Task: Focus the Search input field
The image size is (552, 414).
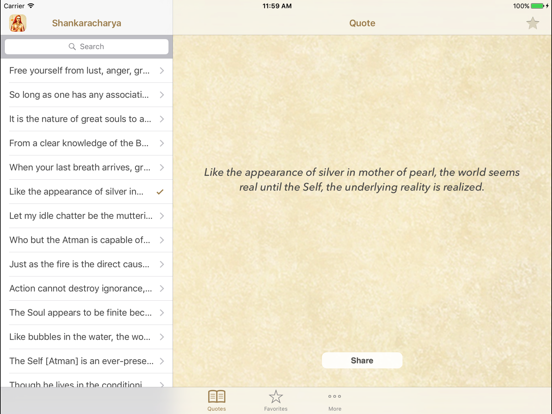Action: (x=87, y=46)
